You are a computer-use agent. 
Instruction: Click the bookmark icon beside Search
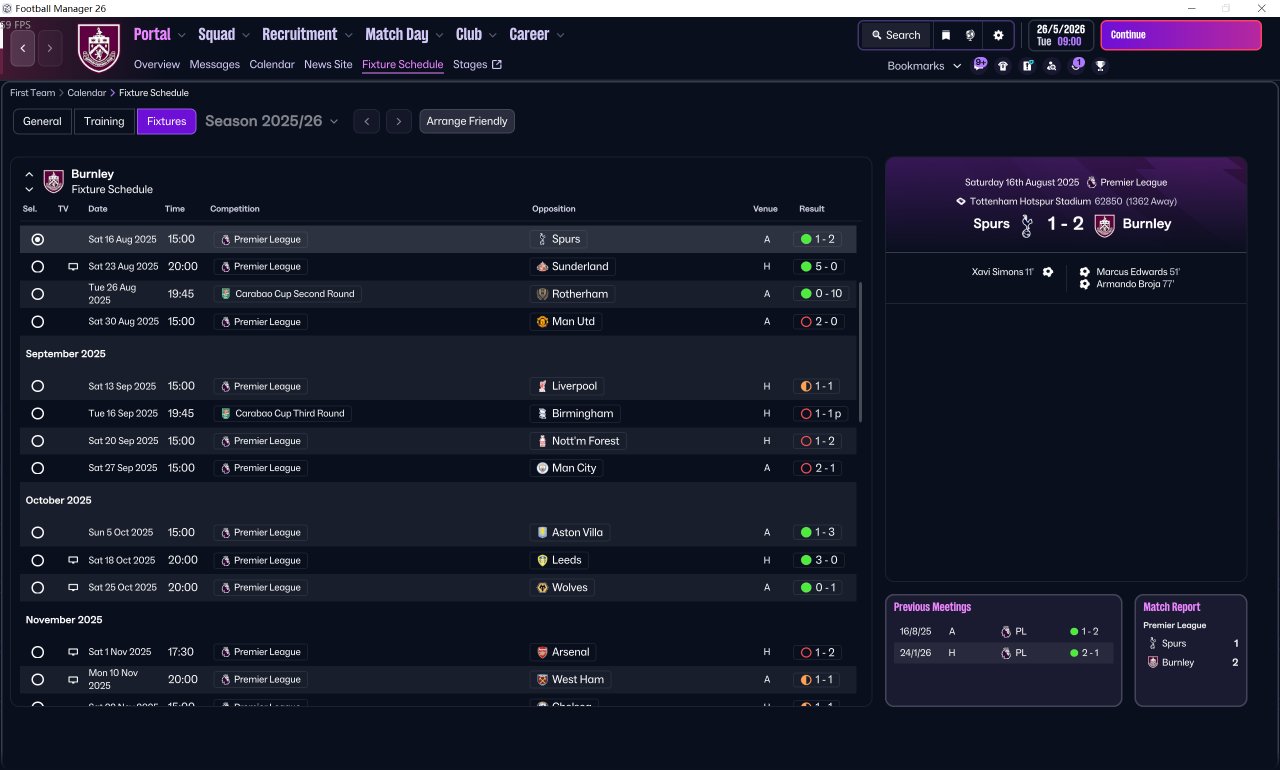click(946, 35)
